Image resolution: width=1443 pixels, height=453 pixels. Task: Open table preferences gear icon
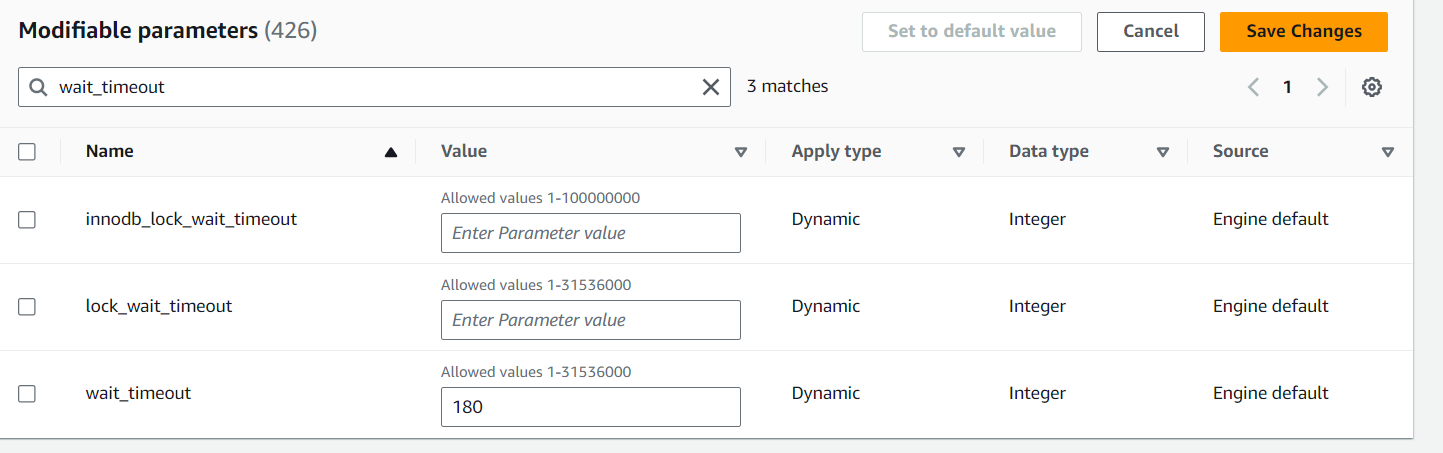(1372, 87)
